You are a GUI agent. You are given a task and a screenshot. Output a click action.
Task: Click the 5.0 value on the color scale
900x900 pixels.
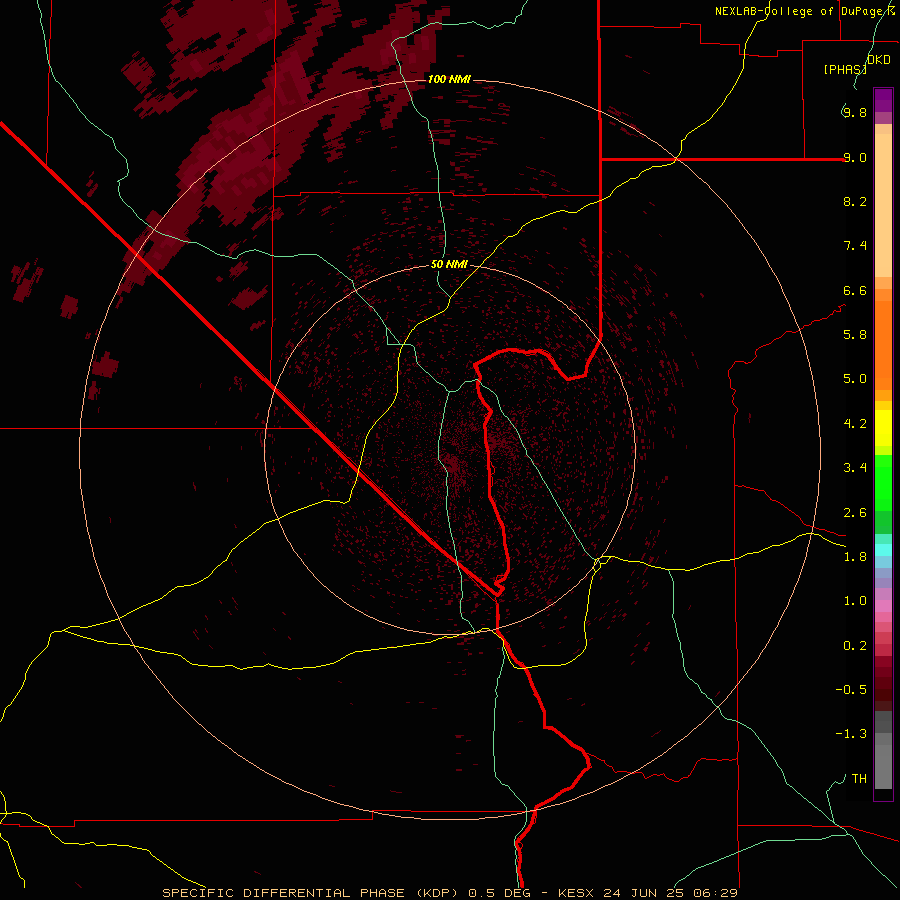click(x=855, y=379)
